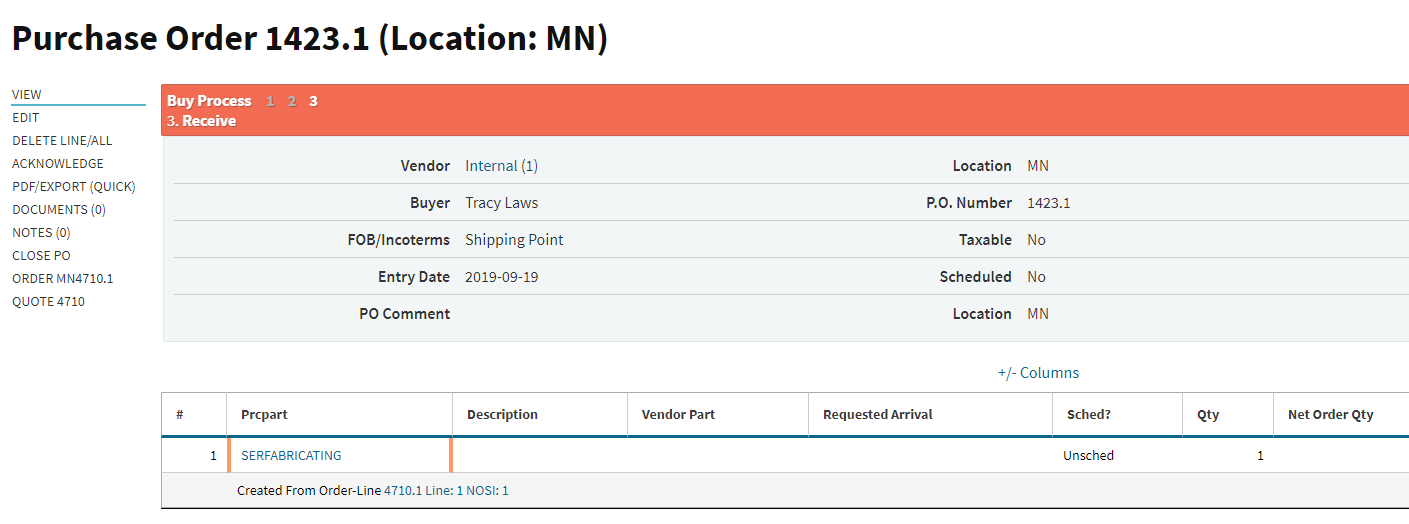Open PDF/EXPORT (QUICK) option
The image size is (1409, 524).
click(x=74, y=187)
